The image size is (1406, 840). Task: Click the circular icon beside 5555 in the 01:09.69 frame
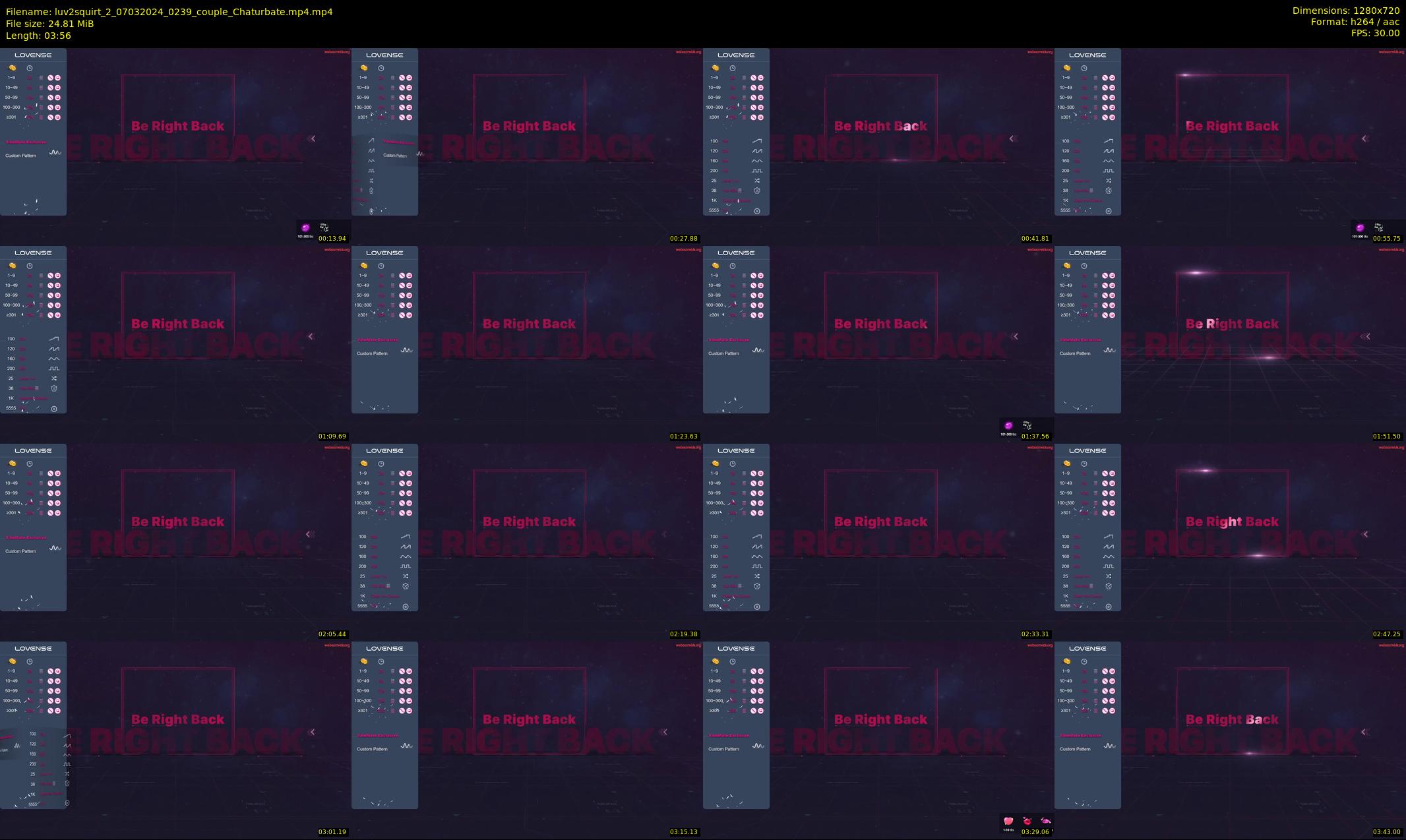tap(54, 409)
